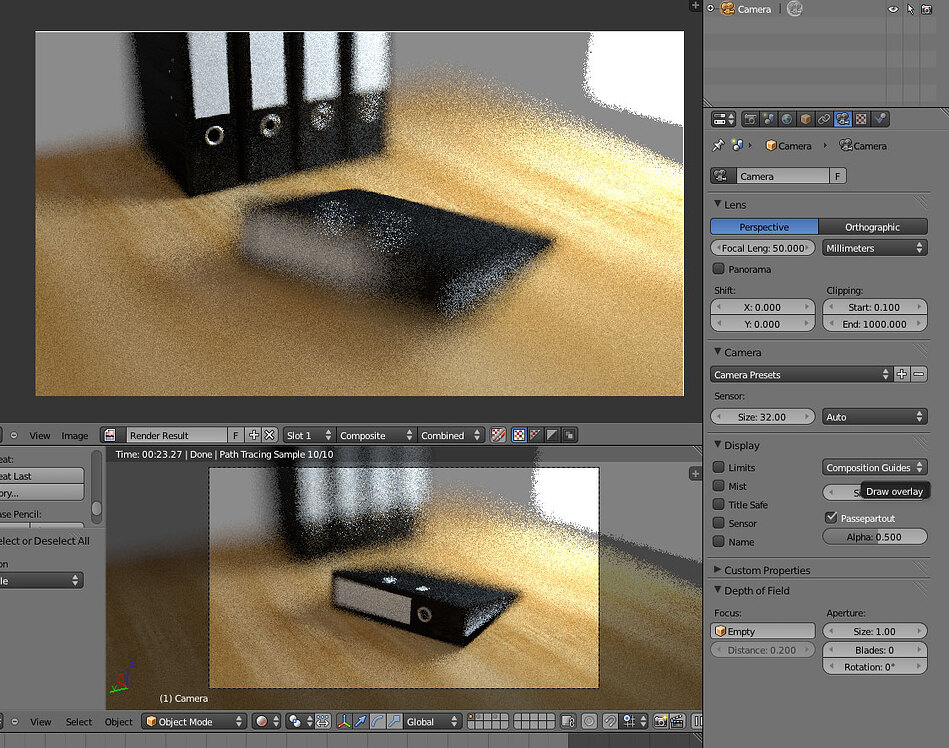This screenshot has height=748, width=949.
Task: Open the Object Constraints chain-link icon
Action: coord(824,119)
